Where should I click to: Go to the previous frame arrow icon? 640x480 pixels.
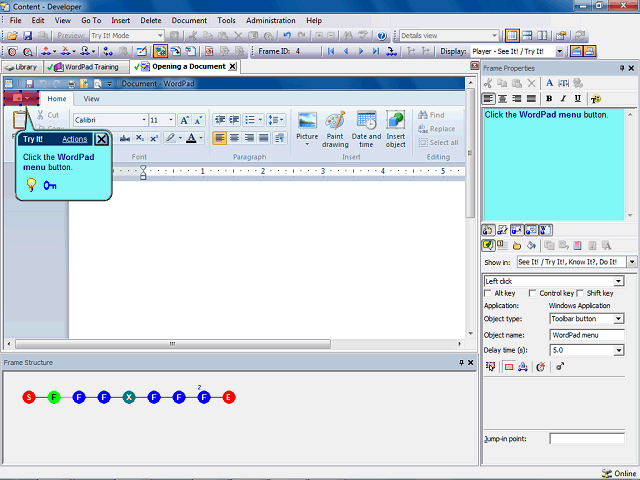(346, 51)
